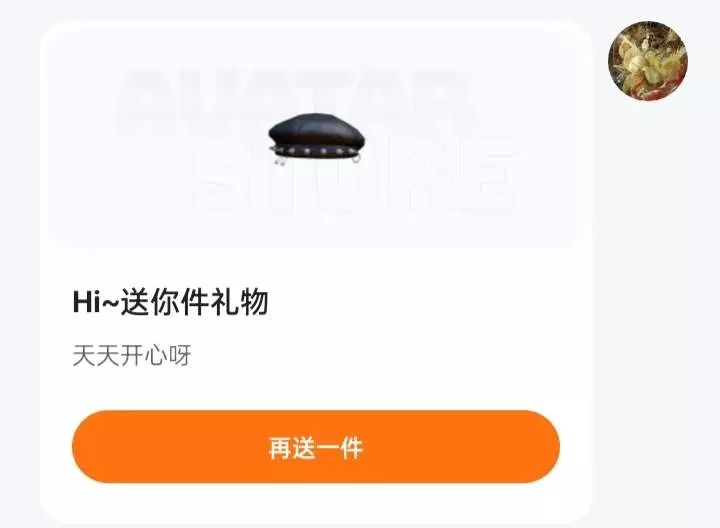Viewport: 720px width, 528px height.
Task: Open the Hi~送你件礼物 gift title
Action: pos(170,302)
